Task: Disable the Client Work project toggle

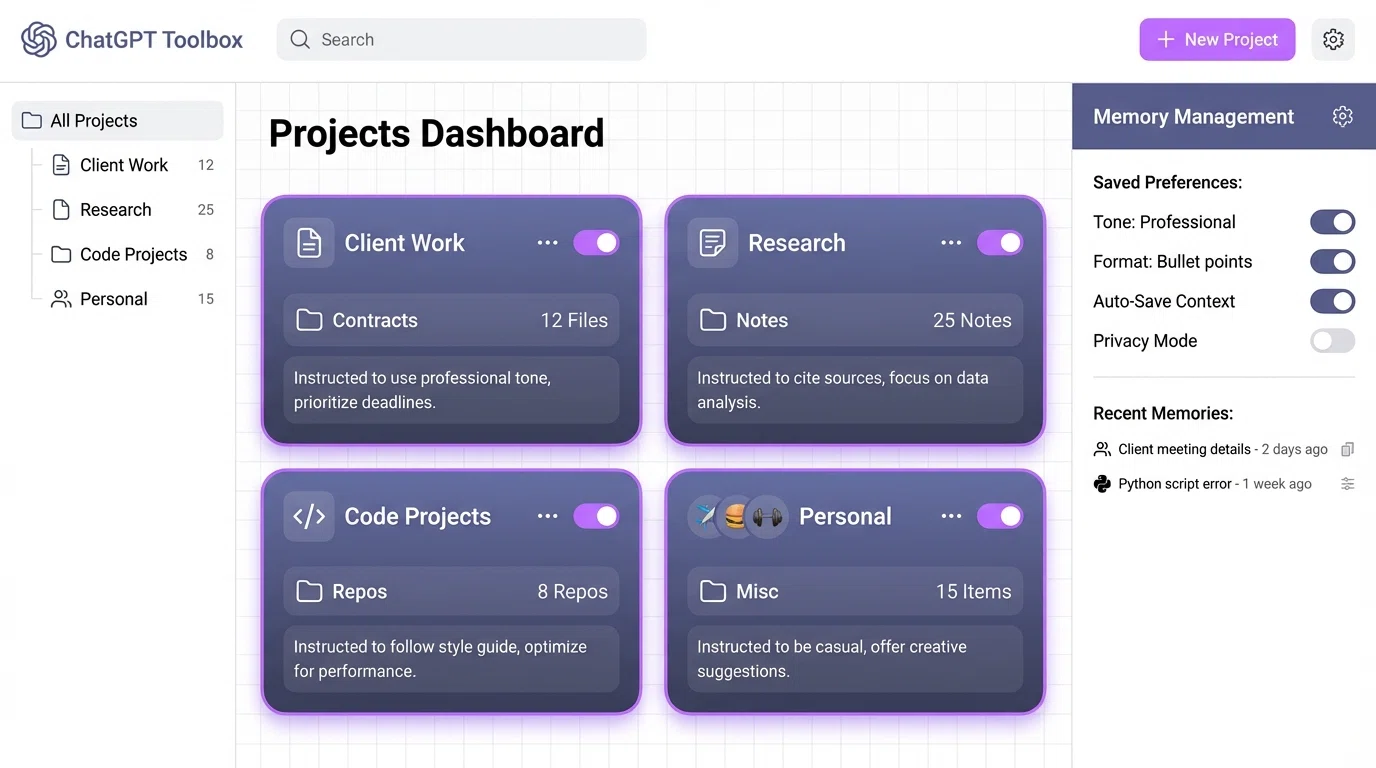Action: pos(596,242)
